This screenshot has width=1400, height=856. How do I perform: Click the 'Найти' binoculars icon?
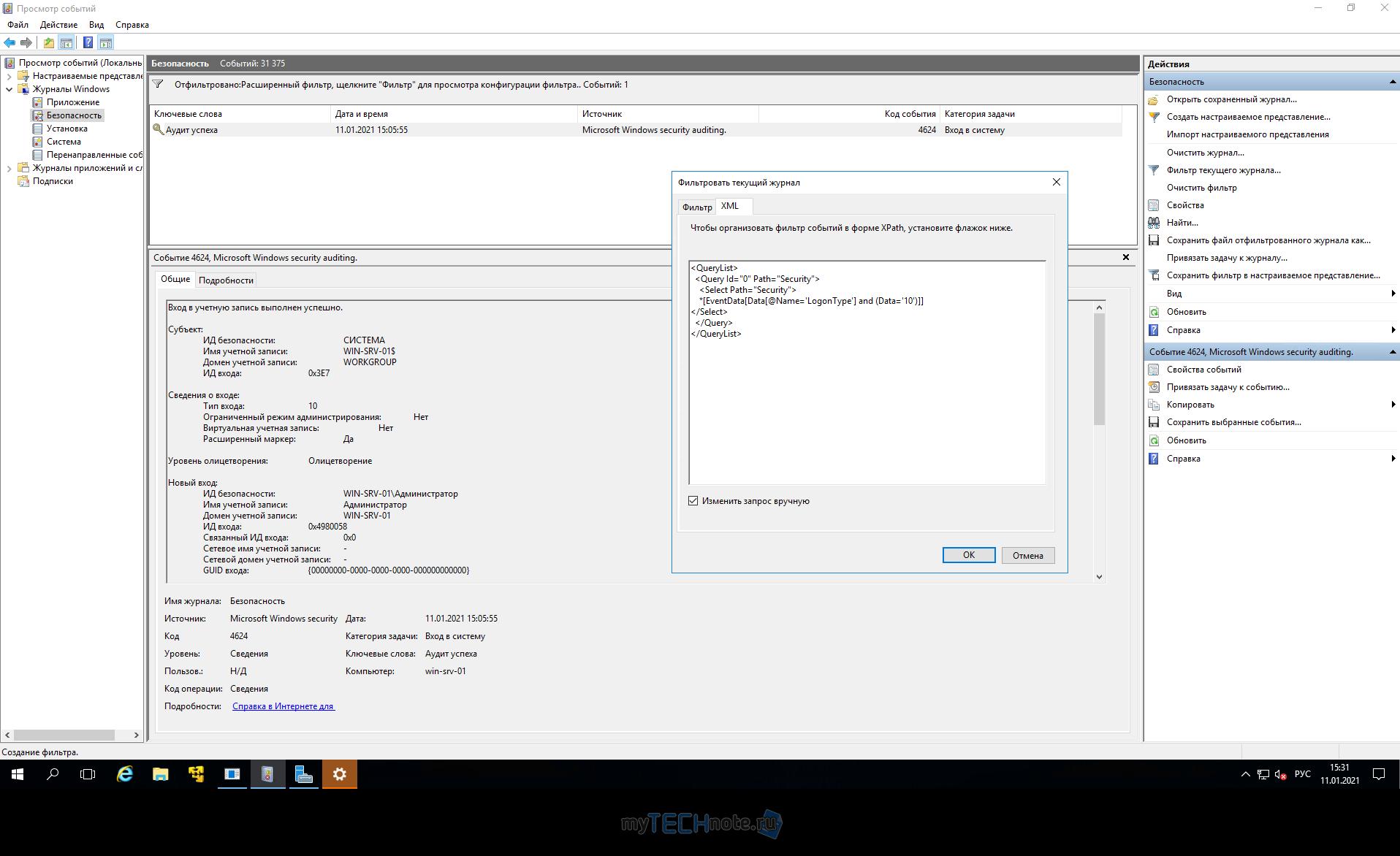coord(1154,223)
